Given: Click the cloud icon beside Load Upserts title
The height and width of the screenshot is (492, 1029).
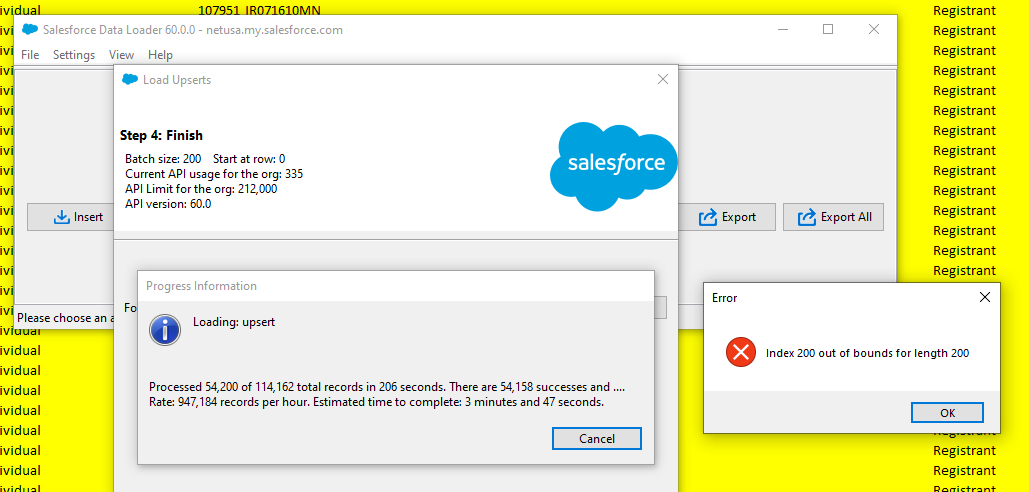Looking at the screenshot, I should [x=130, y=79].
